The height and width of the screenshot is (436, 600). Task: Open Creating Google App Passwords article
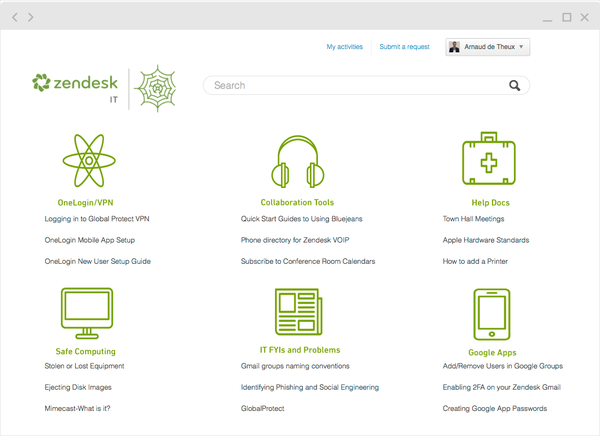pyautogui.click(x=494, y=408)
